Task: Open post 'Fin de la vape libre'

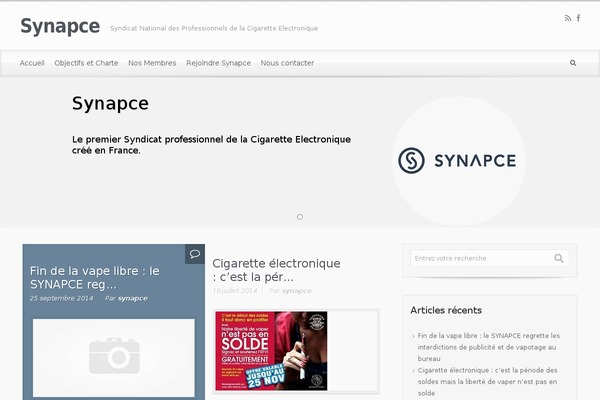Action: pyautogui.click(x=95, y=278)
